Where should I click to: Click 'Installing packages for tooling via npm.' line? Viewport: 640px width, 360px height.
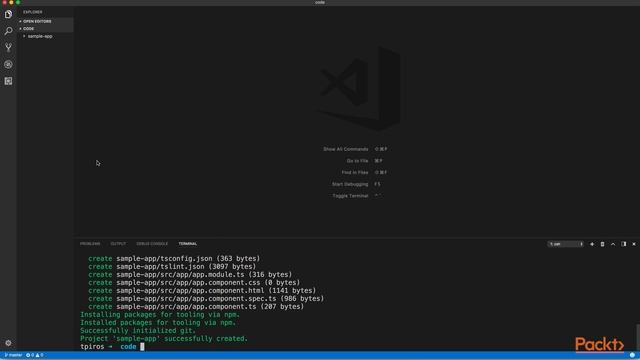(x=160, y=315)
